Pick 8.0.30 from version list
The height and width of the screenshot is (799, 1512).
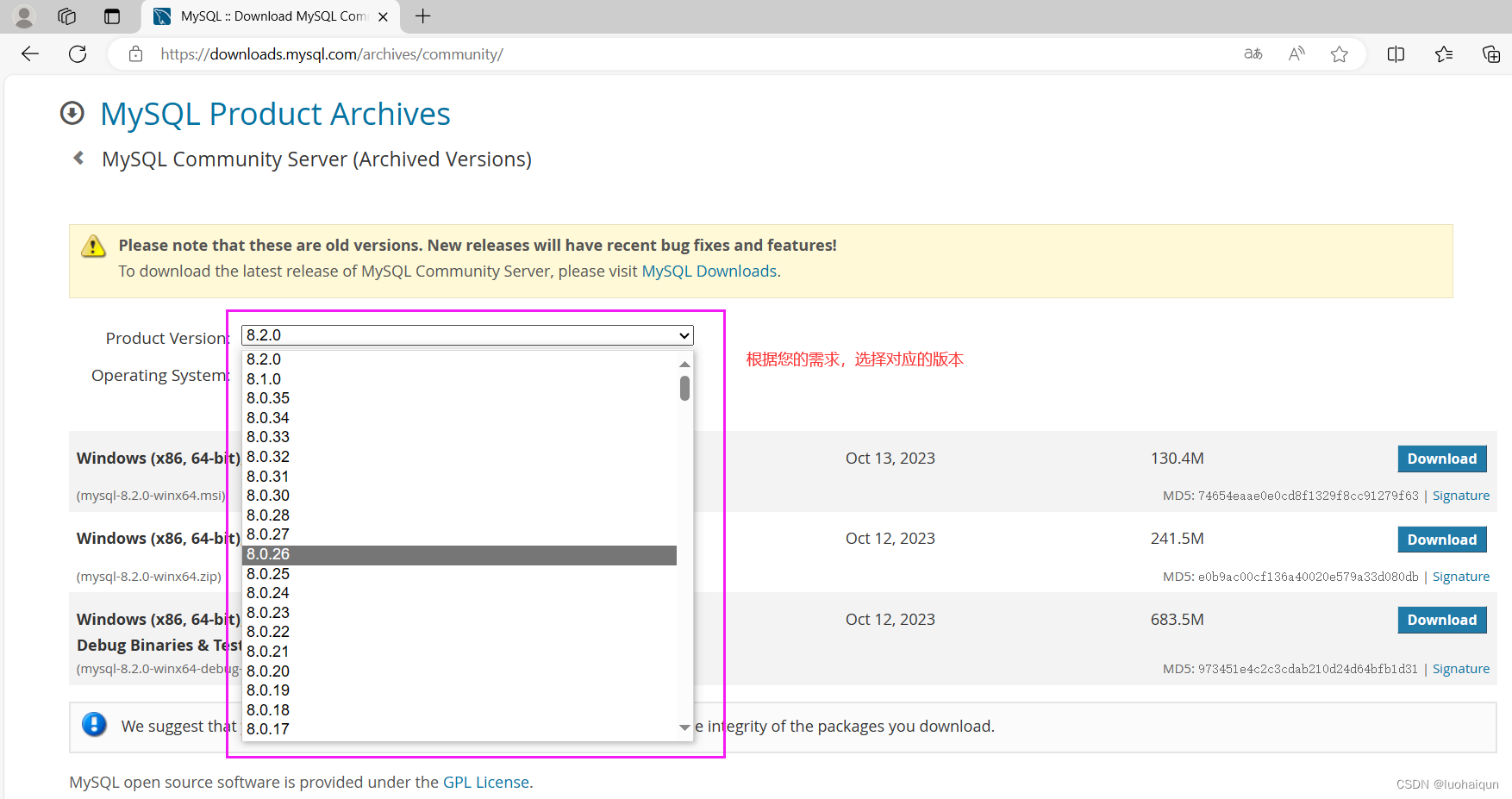461,496
